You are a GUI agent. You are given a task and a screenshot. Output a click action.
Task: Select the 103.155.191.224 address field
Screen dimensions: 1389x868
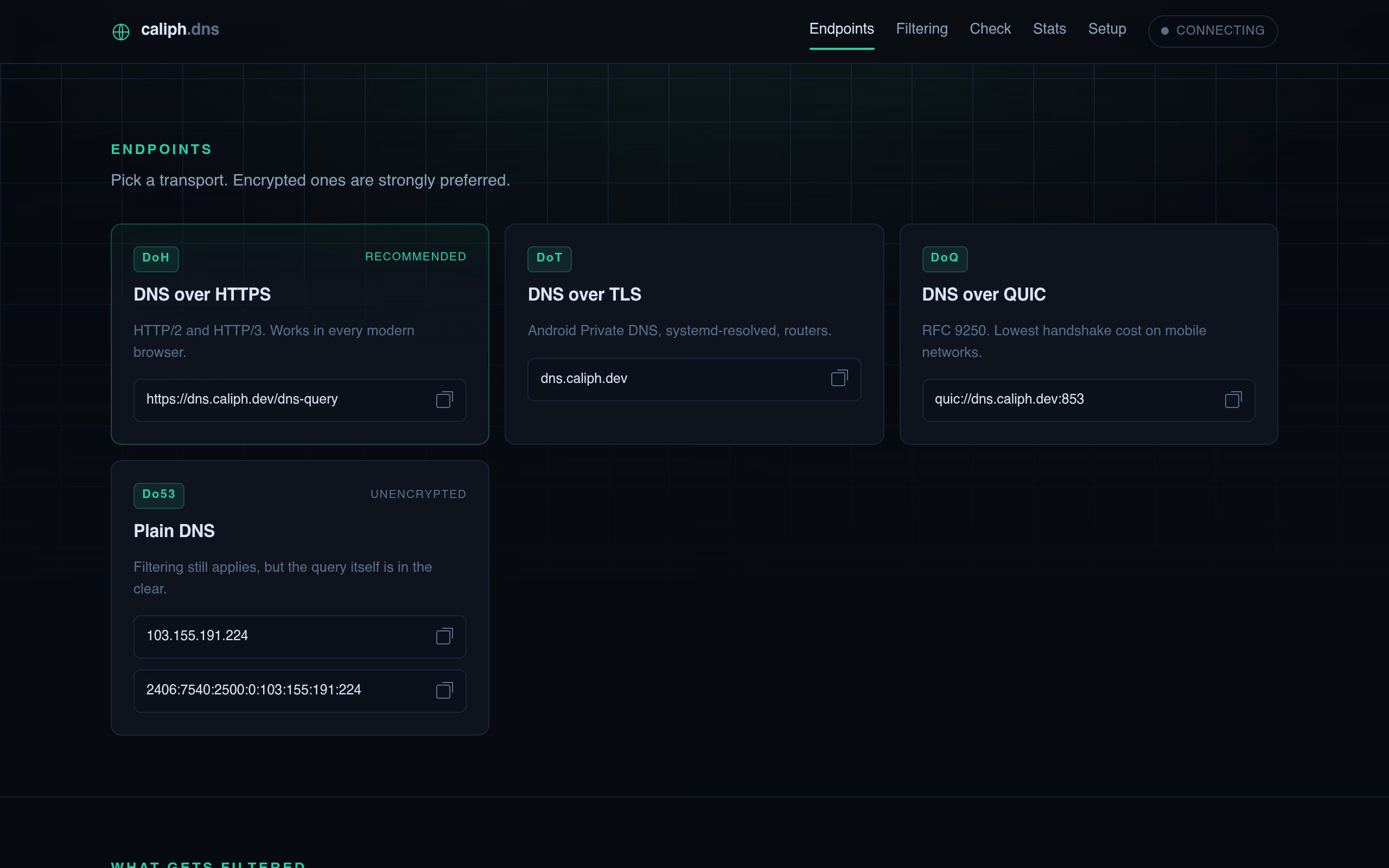pyautogui.click(x=300, y=637)
